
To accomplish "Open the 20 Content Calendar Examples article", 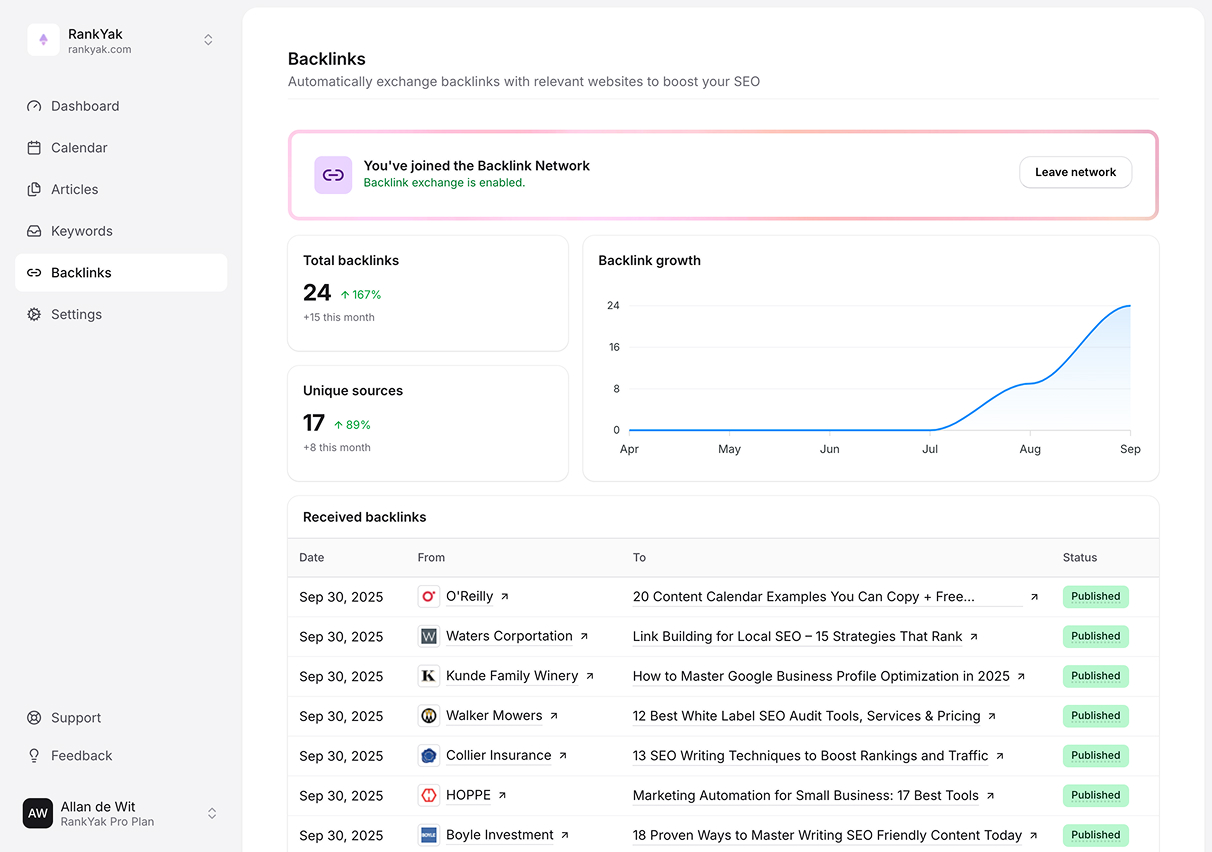I will (x=827, y=597).
